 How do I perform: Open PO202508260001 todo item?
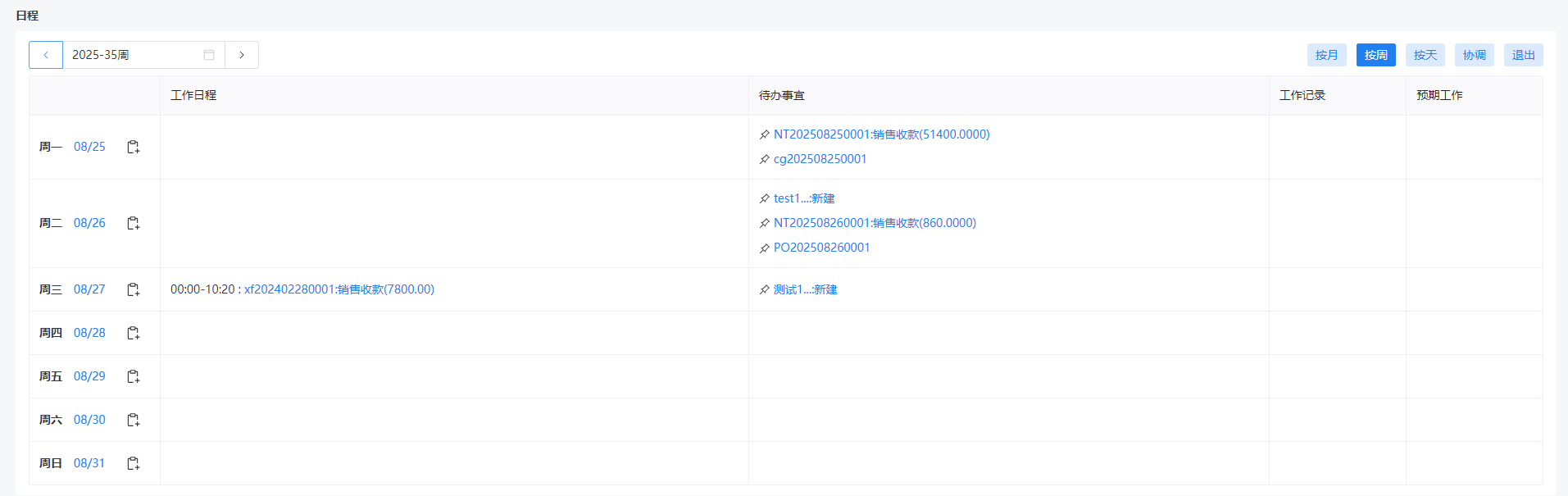[821, 248]
